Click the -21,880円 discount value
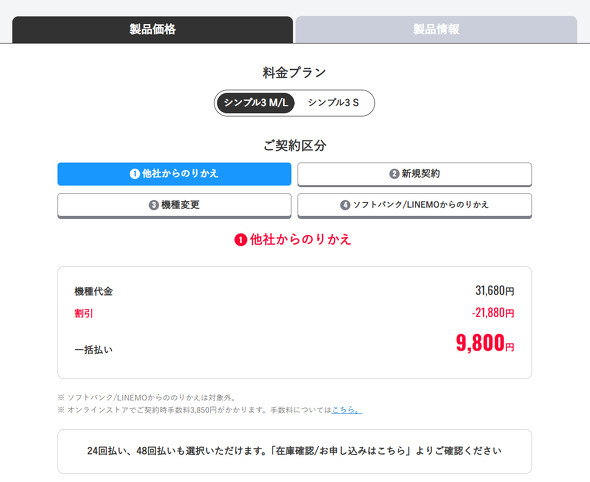Viewport: 590px width, 482px height. click(x=493, y=313)
